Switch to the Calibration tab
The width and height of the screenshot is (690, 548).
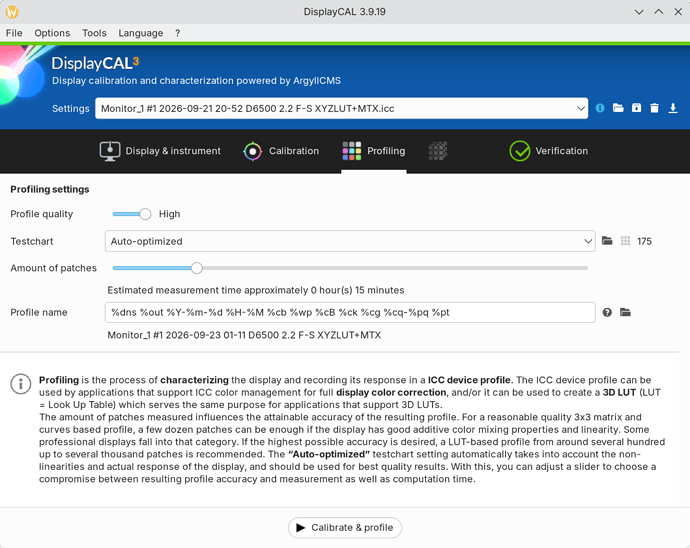coord(281,151)
